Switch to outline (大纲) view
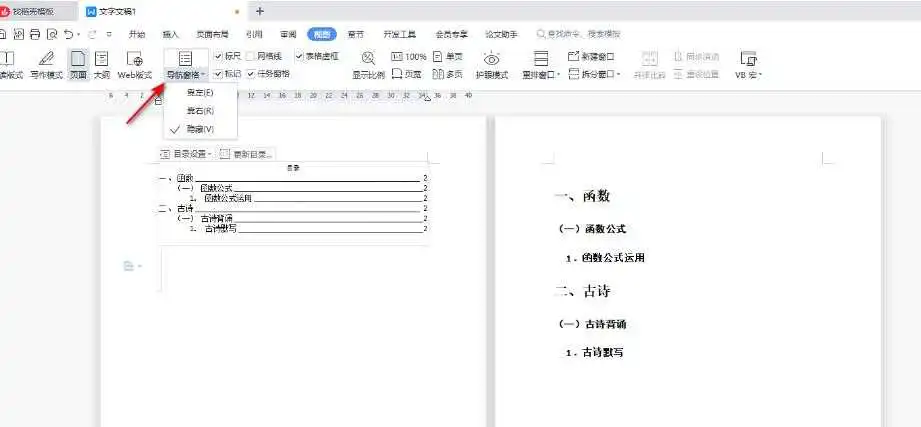921x427 pixels. (102, 65)
